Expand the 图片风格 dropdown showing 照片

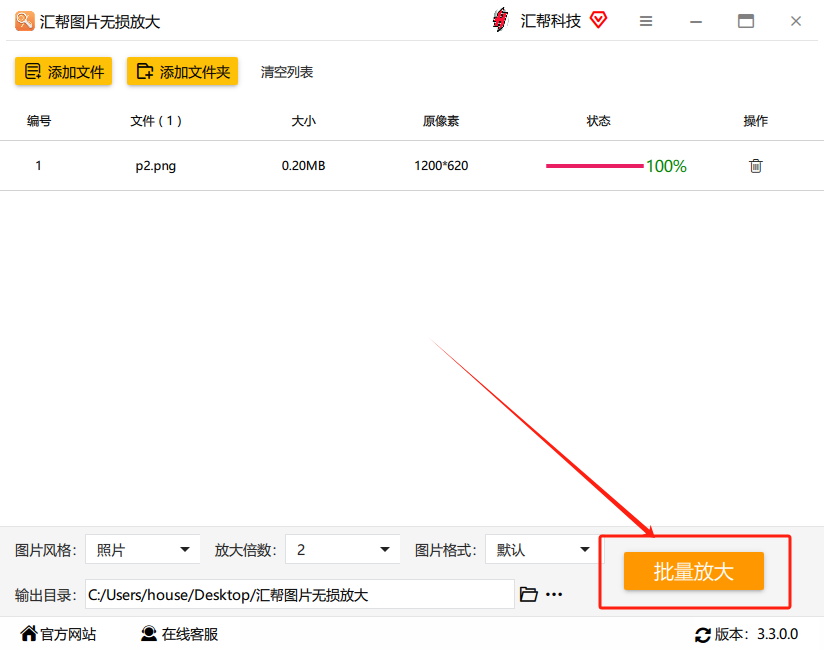tap(143, 550)
